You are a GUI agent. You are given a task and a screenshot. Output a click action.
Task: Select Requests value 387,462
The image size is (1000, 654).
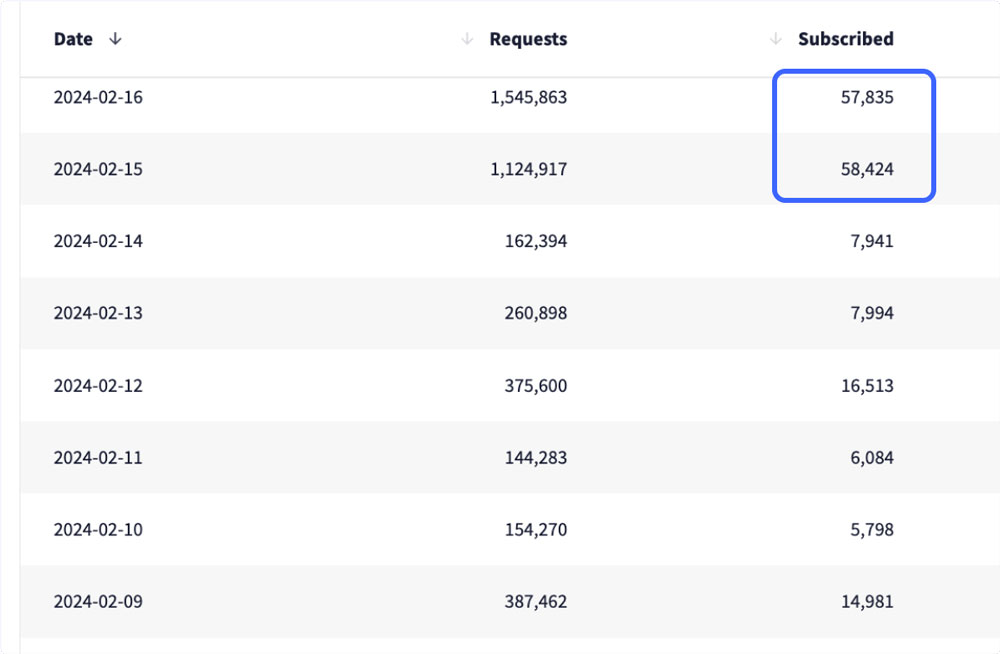(x=537, y=602)
